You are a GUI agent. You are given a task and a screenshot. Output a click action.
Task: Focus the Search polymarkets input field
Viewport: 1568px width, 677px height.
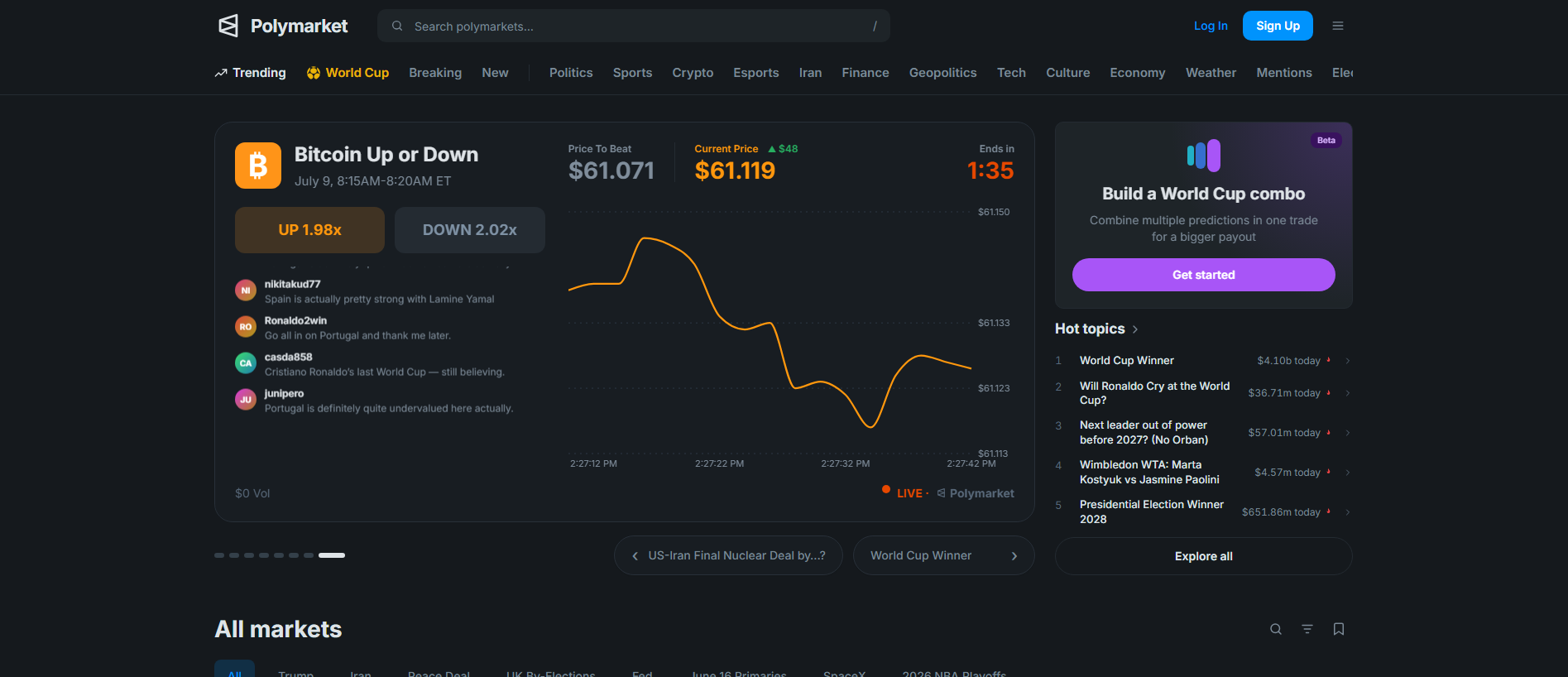point(634,26)
